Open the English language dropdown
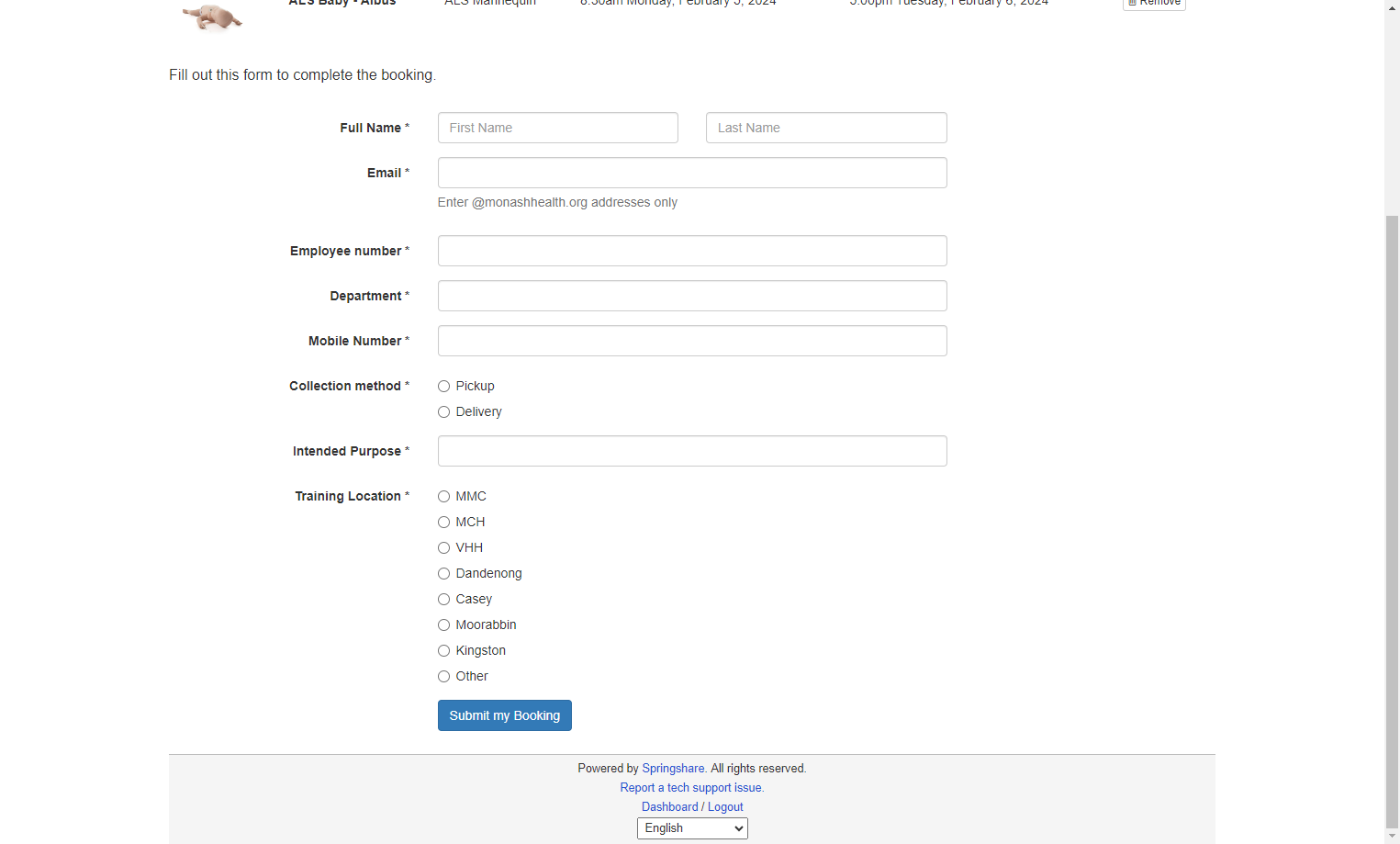The image size is (1400, 844). (x=692, y=828)
